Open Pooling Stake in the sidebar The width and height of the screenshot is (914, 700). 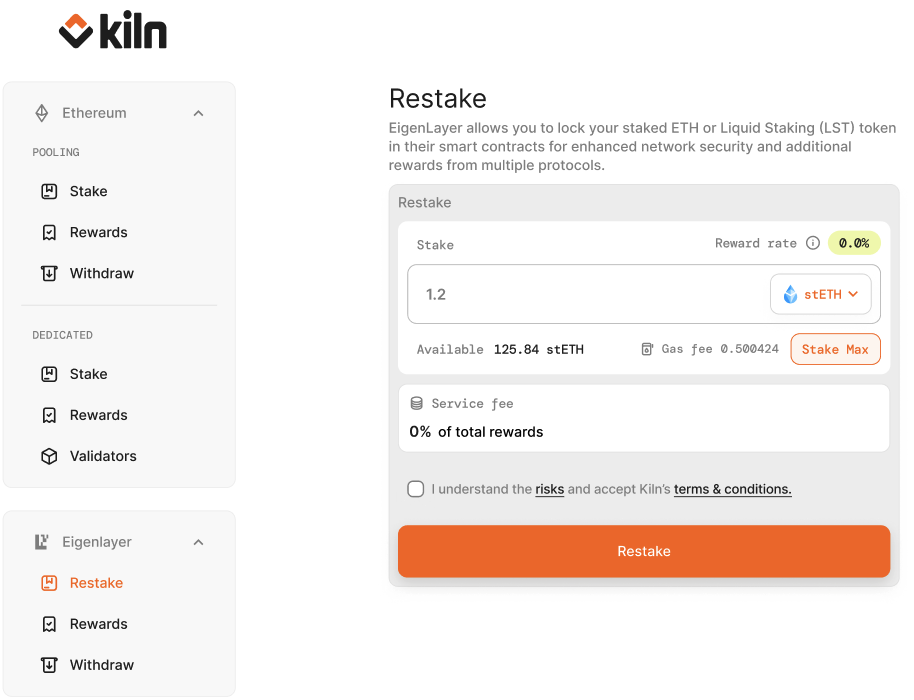(88, 191)
